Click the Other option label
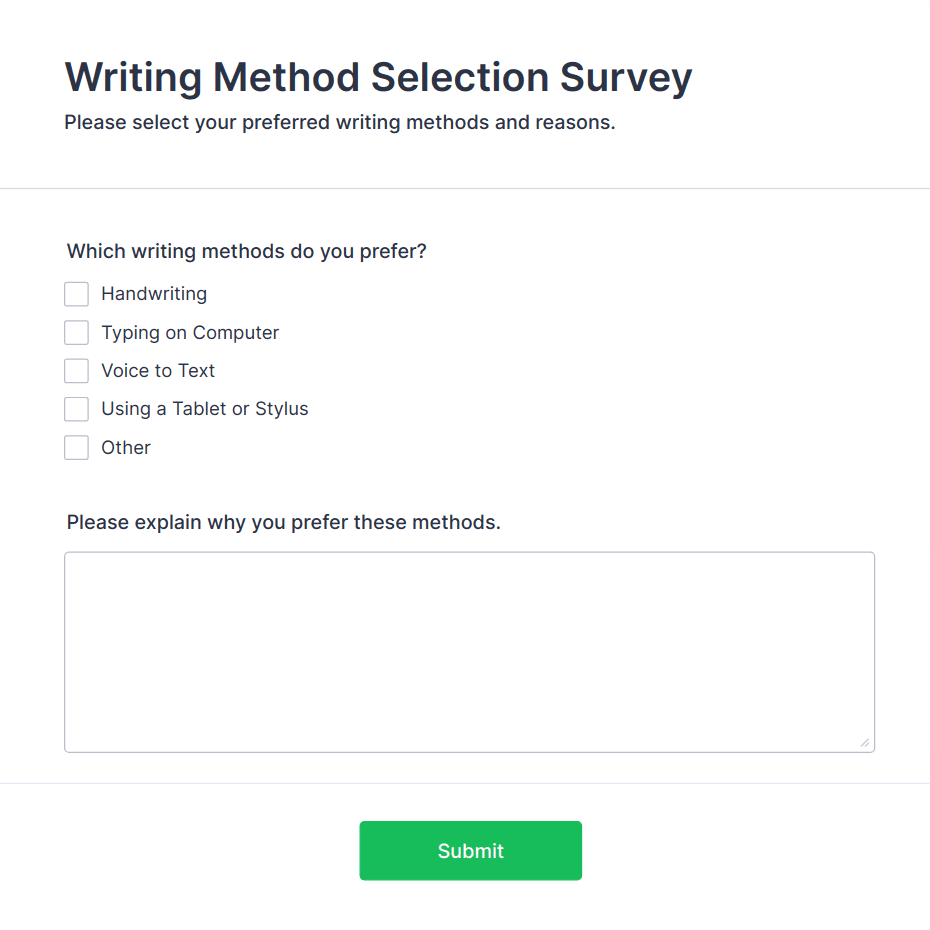Screen dimensions: 930x930 [x=126, y=447]
